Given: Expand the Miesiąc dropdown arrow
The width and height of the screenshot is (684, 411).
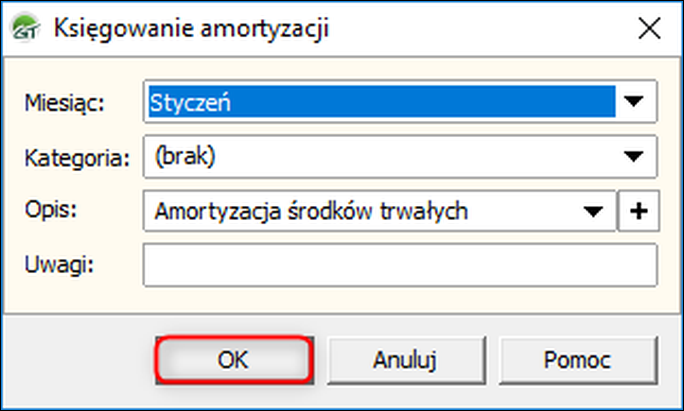Looking at the screenshot, I should (634, 101).
